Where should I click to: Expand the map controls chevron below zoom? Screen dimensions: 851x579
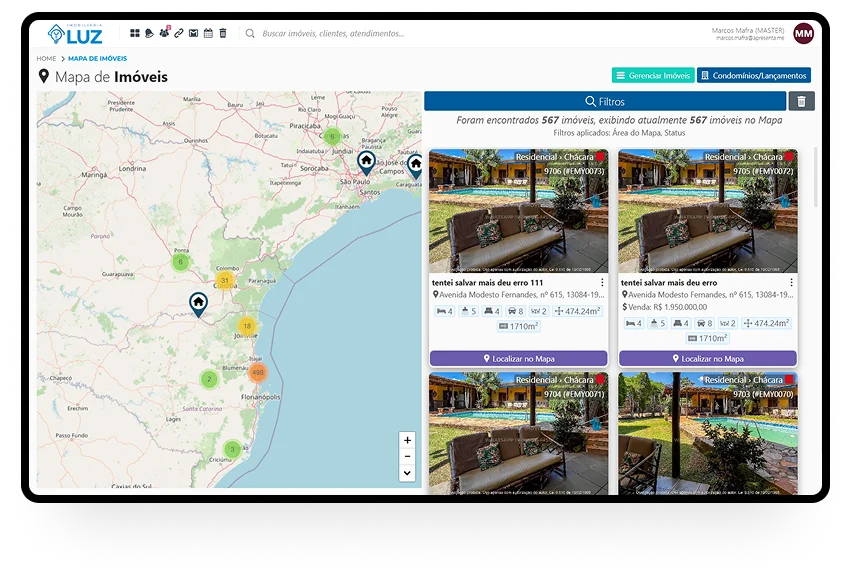coord(407,473)
